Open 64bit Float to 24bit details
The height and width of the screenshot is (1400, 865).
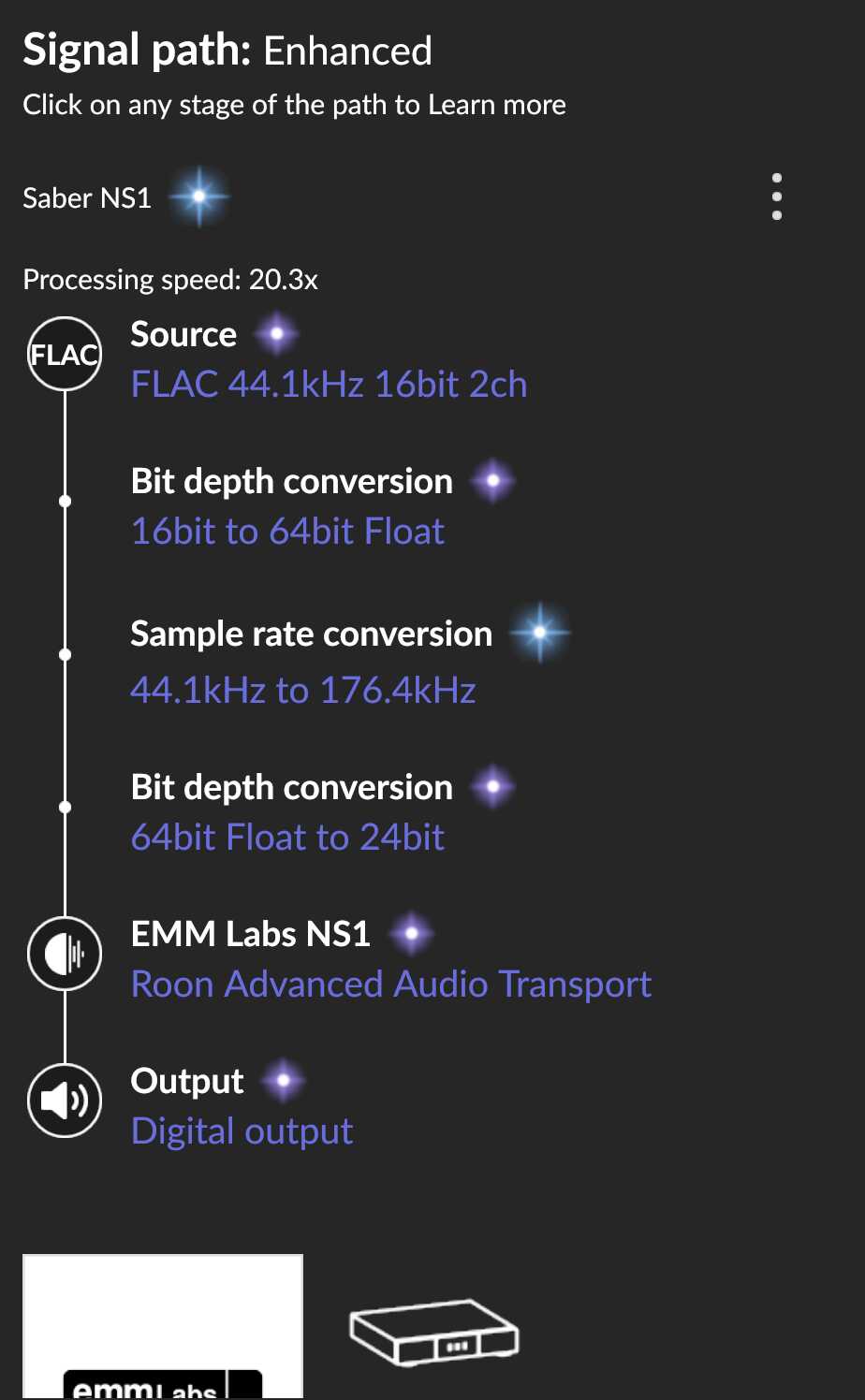click(x=287, y=838)
